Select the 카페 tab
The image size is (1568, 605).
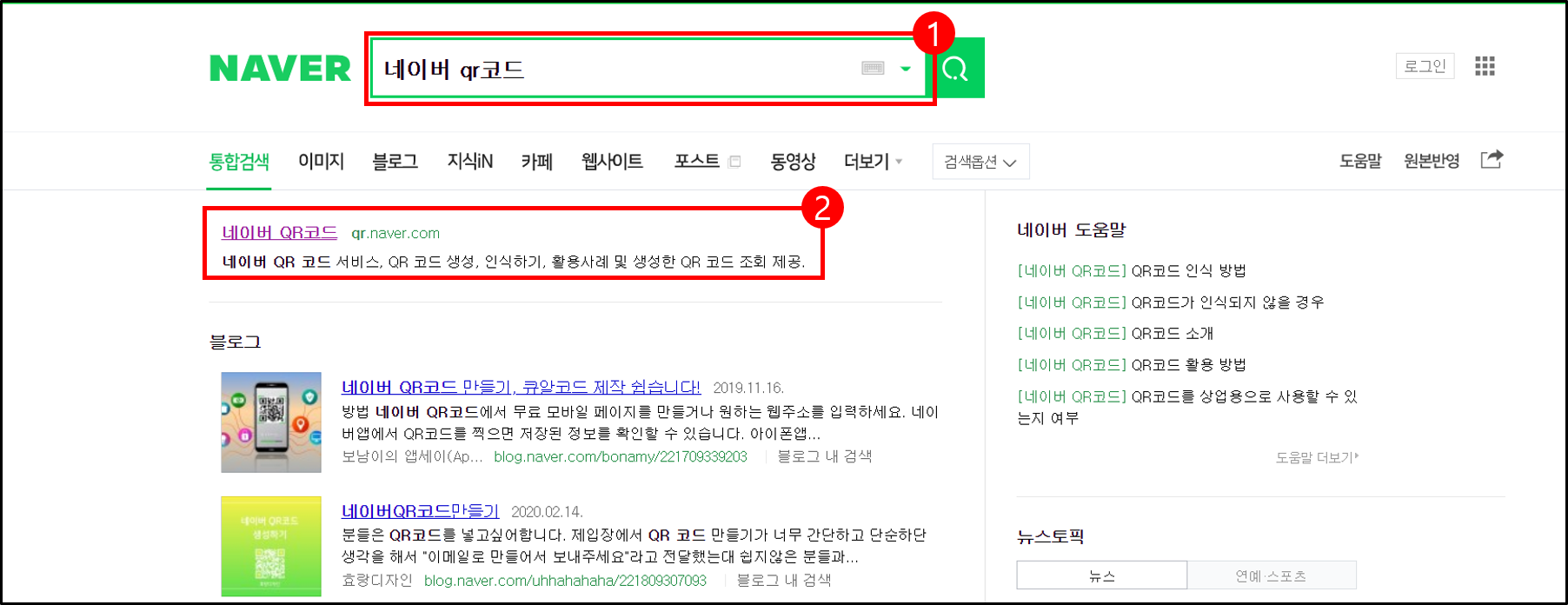[537, 162]
